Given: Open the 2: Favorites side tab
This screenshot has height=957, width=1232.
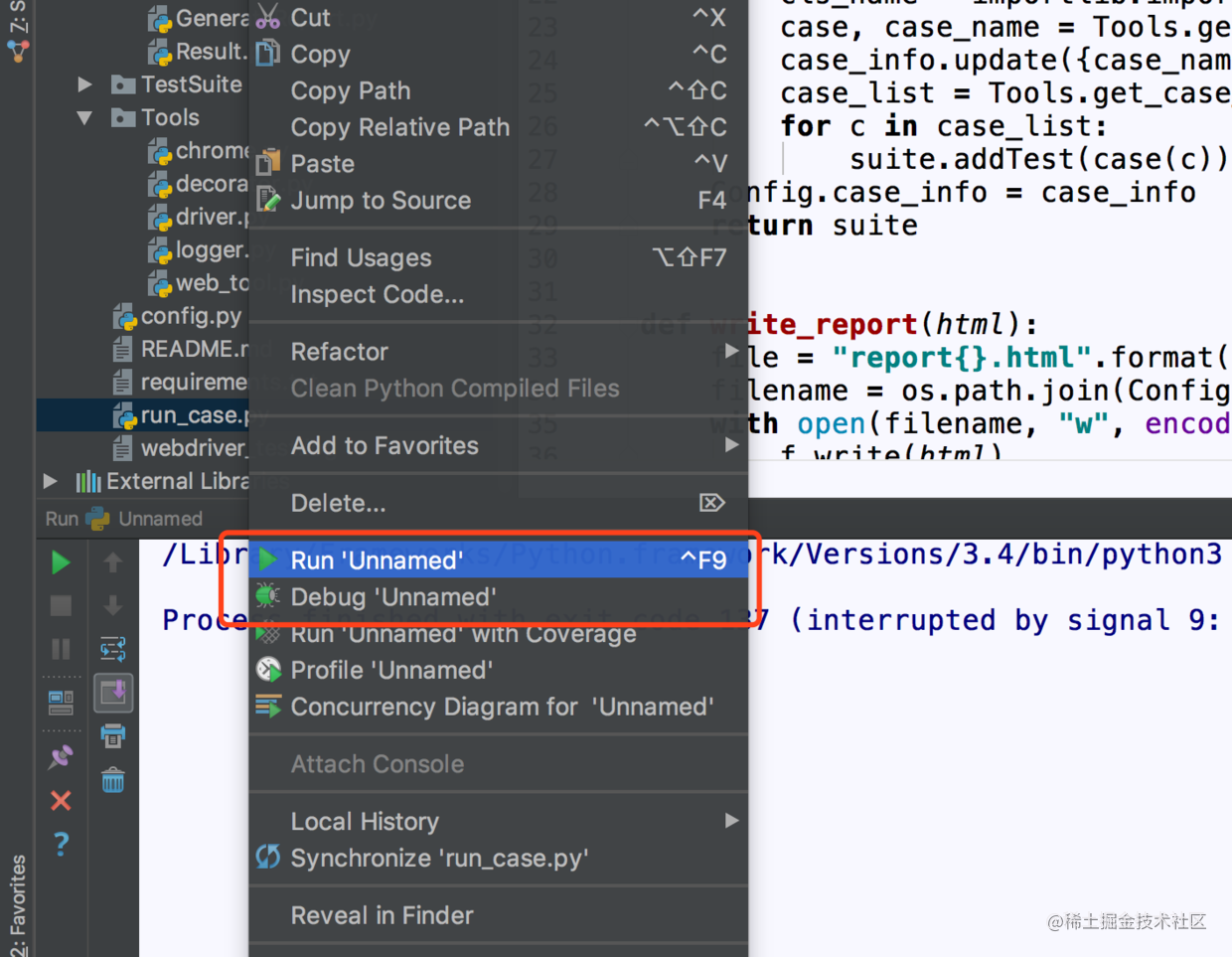Looking at the screenshot, I should [18, 904].
